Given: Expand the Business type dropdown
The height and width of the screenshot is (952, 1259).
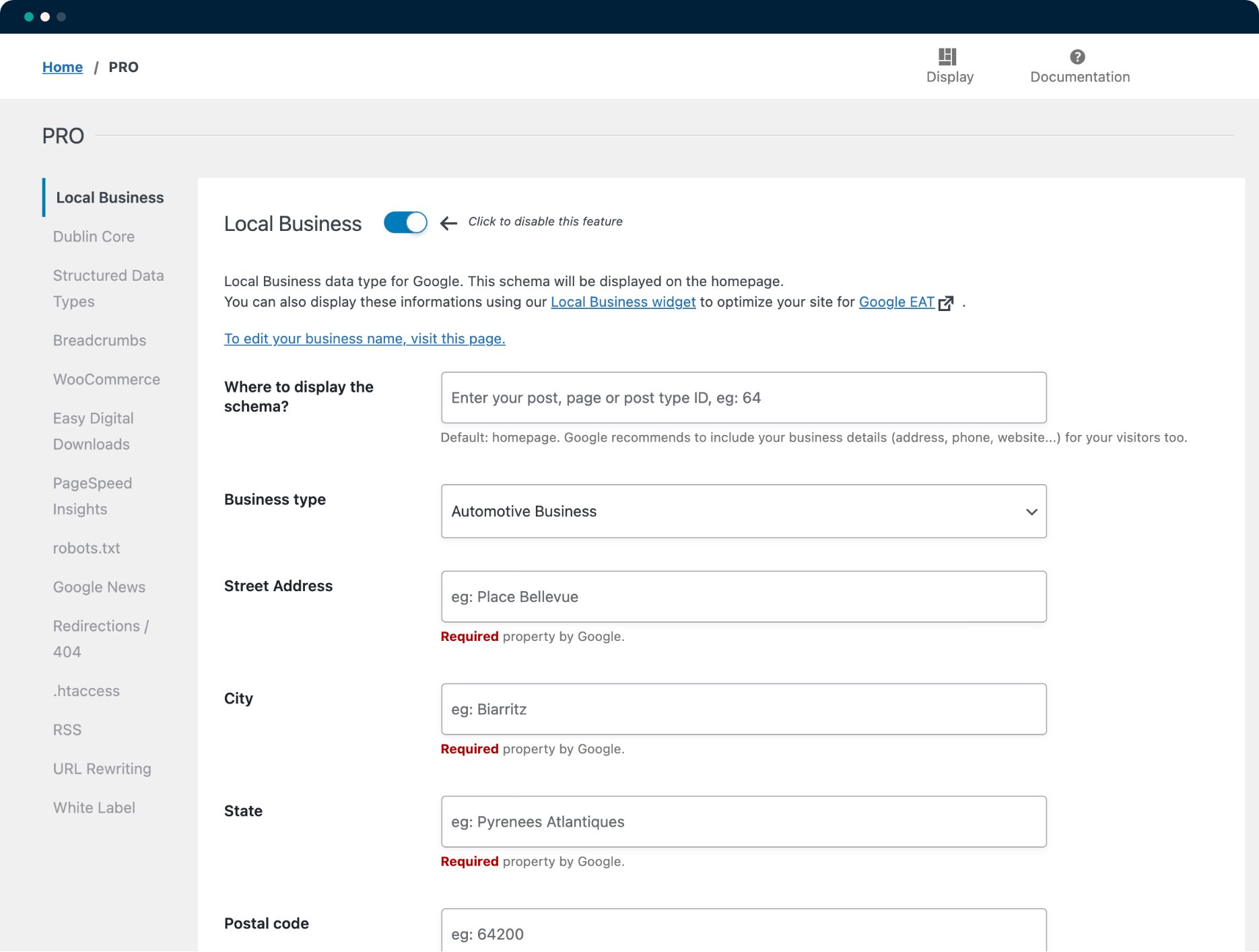Looking at the screenshot, I should [743, 511].
